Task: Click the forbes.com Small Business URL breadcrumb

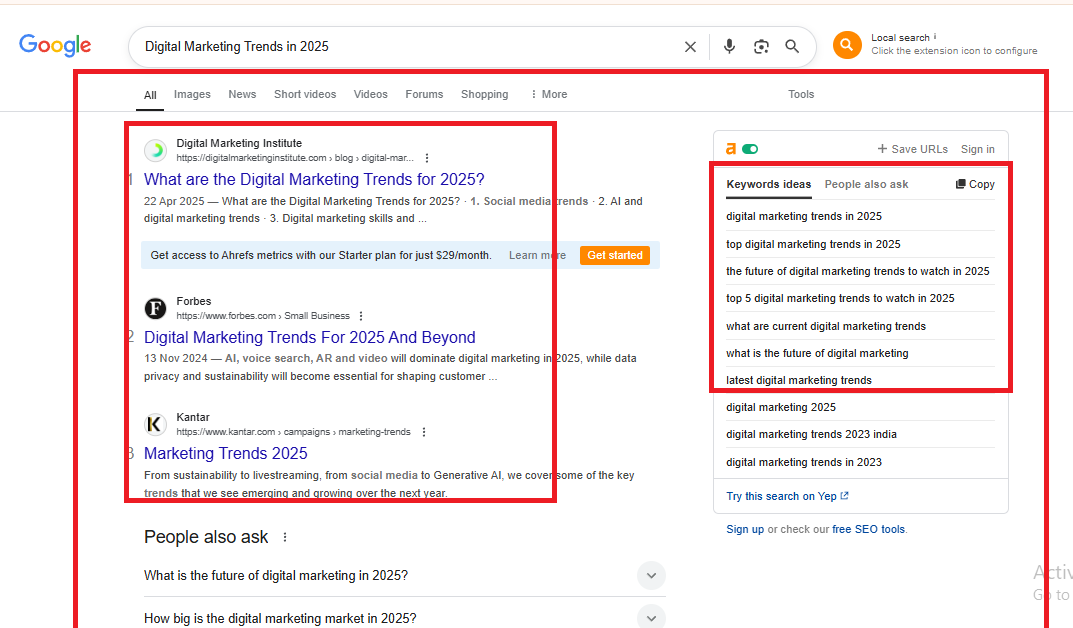Action: tap(263, 316)
